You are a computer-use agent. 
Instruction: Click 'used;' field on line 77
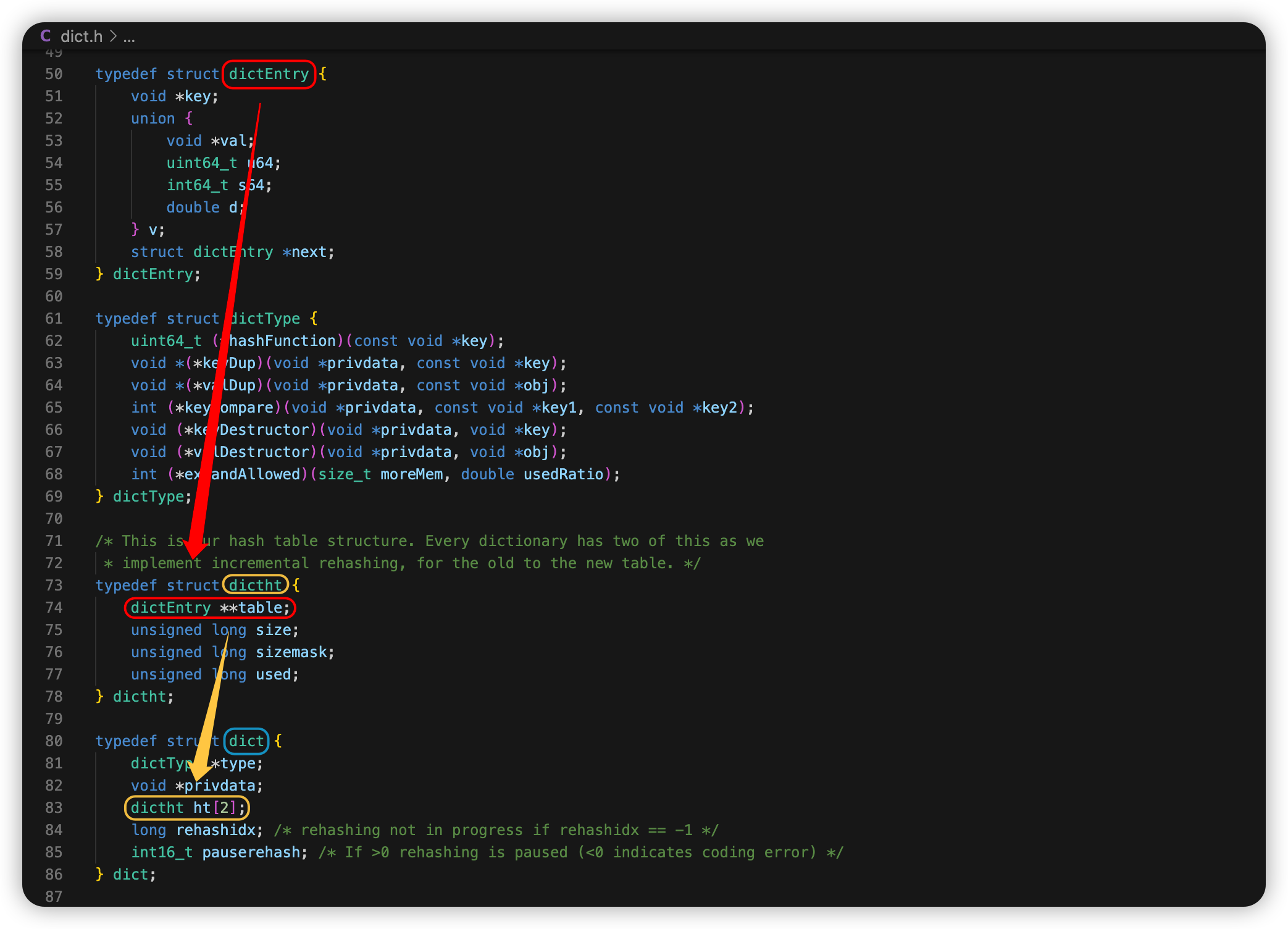click(x=277, y=675)
